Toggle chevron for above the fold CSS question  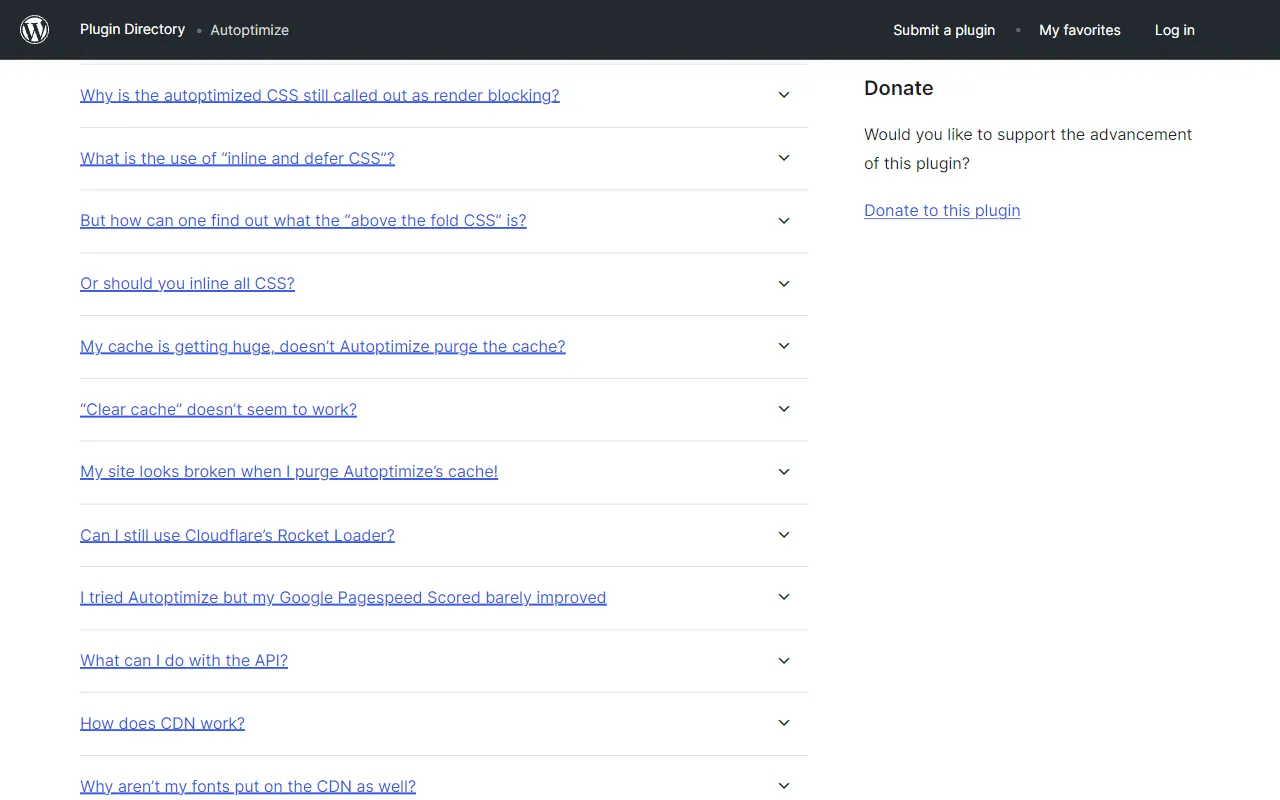[x=784, y=221]
